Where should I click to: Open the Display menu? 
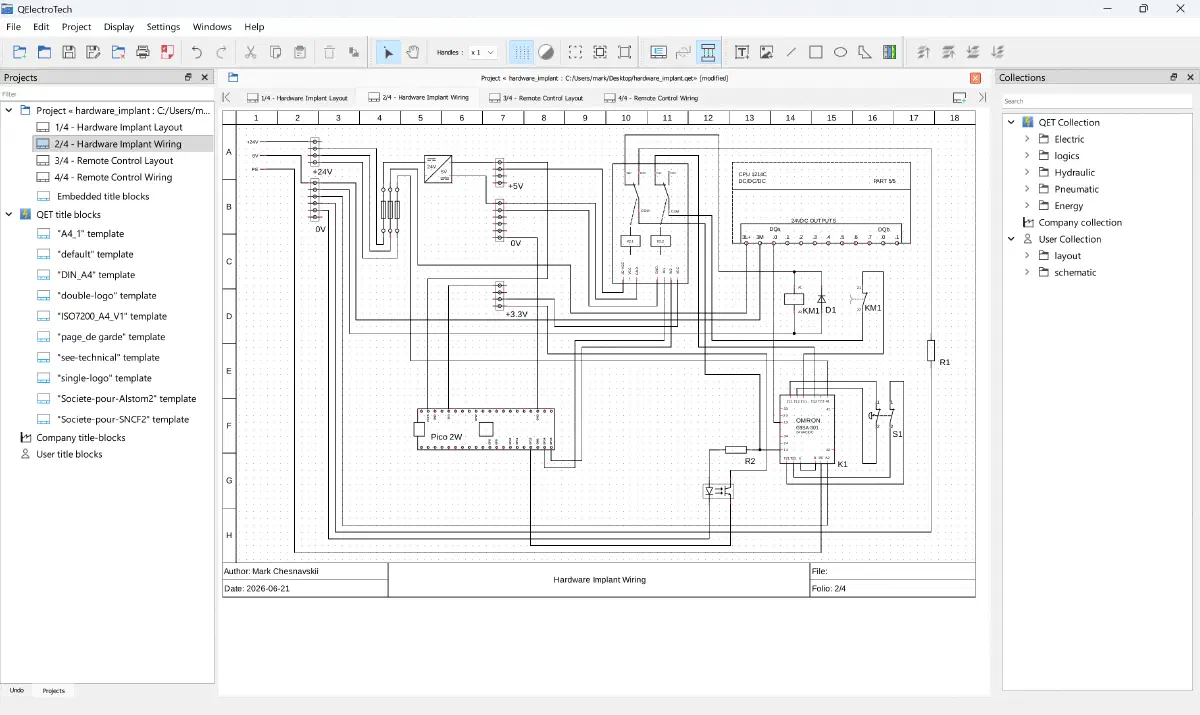point(119,27)
